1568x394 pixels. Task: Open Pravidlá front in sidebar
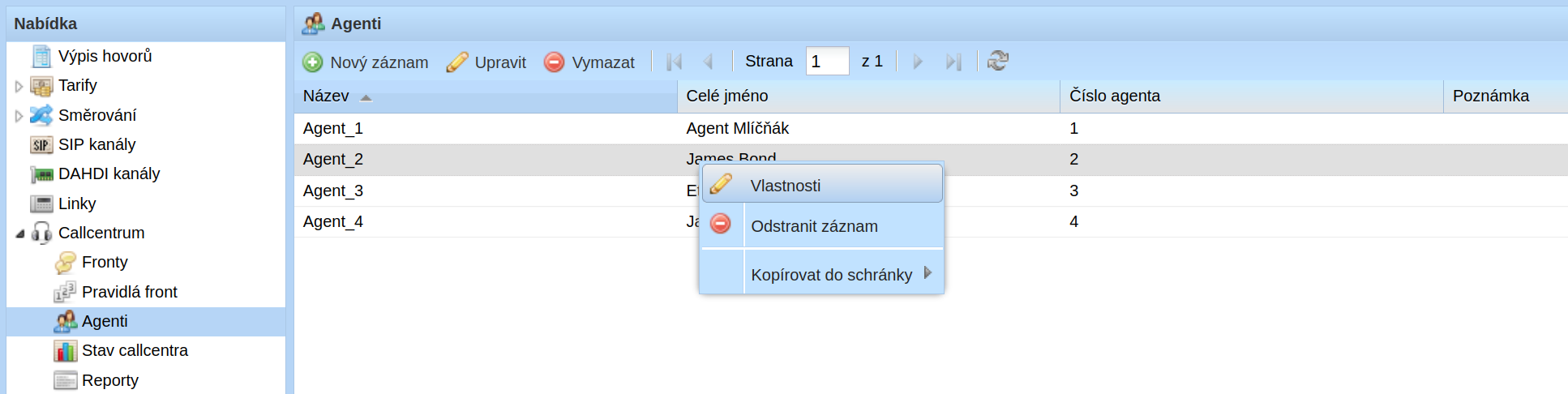tap(130, 292)
